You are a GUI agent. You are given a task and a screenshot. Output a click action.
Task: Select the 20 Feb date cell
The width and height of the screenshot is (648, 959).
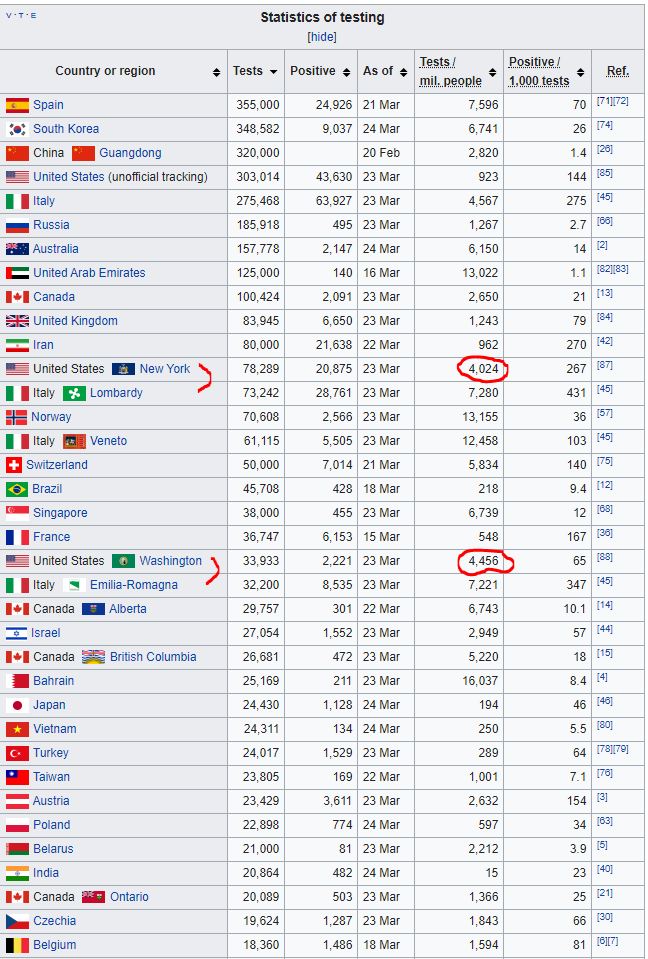tap(381, 153)
